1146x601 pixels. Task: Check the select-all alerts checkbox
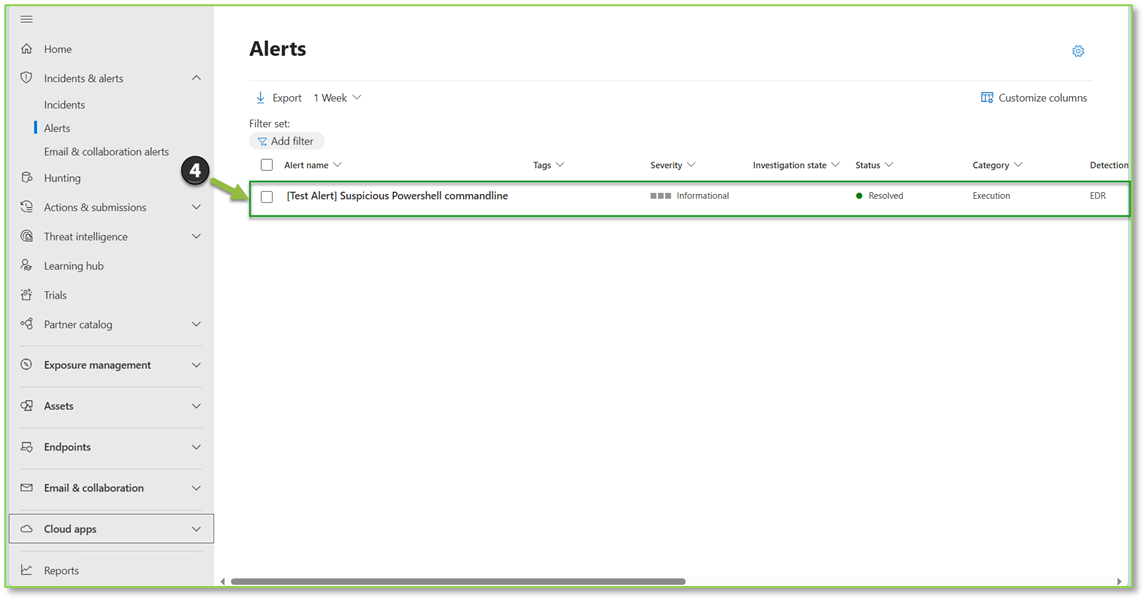coord(266,164)
